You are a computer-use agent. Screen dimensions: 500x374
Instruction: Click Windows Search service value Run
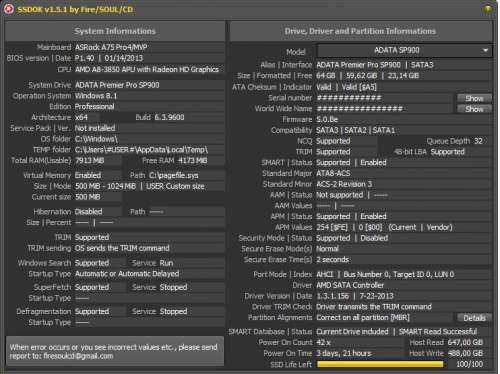click(166, 263)
